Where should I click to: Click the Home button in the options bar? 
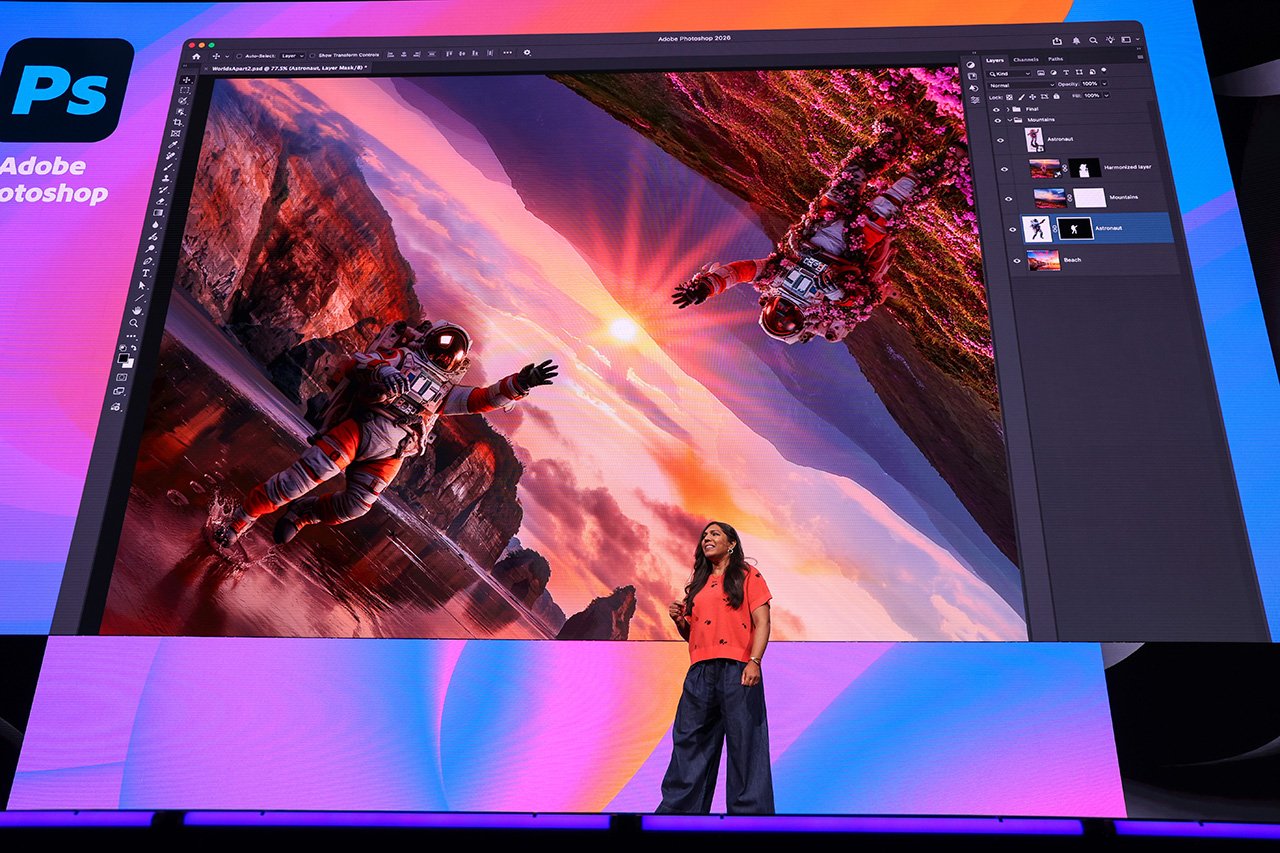195,54
